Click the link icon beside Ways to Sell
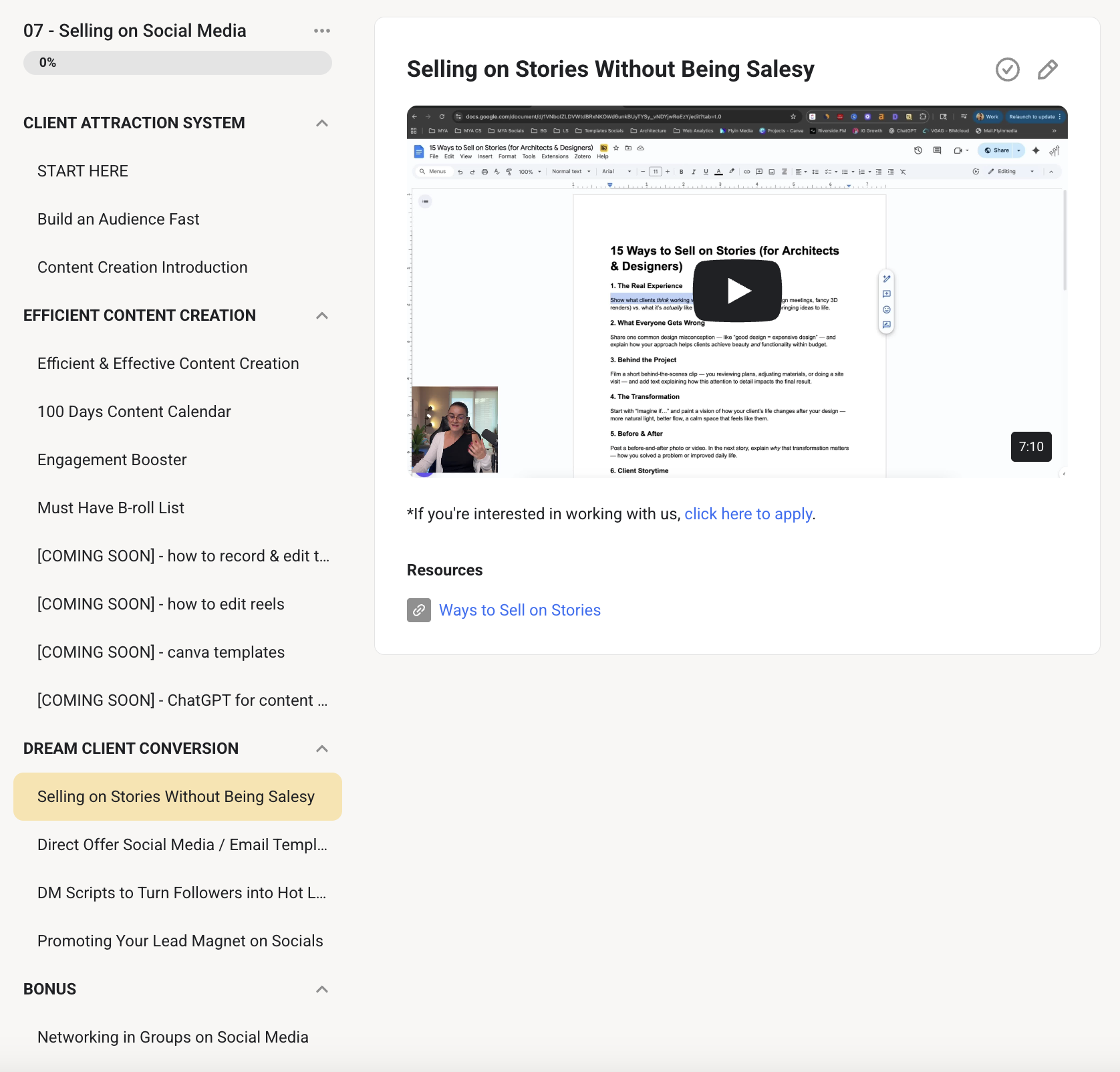The height and width of the screenshot is (1072, 1120). pyautogui.click(x=419, y=610)
